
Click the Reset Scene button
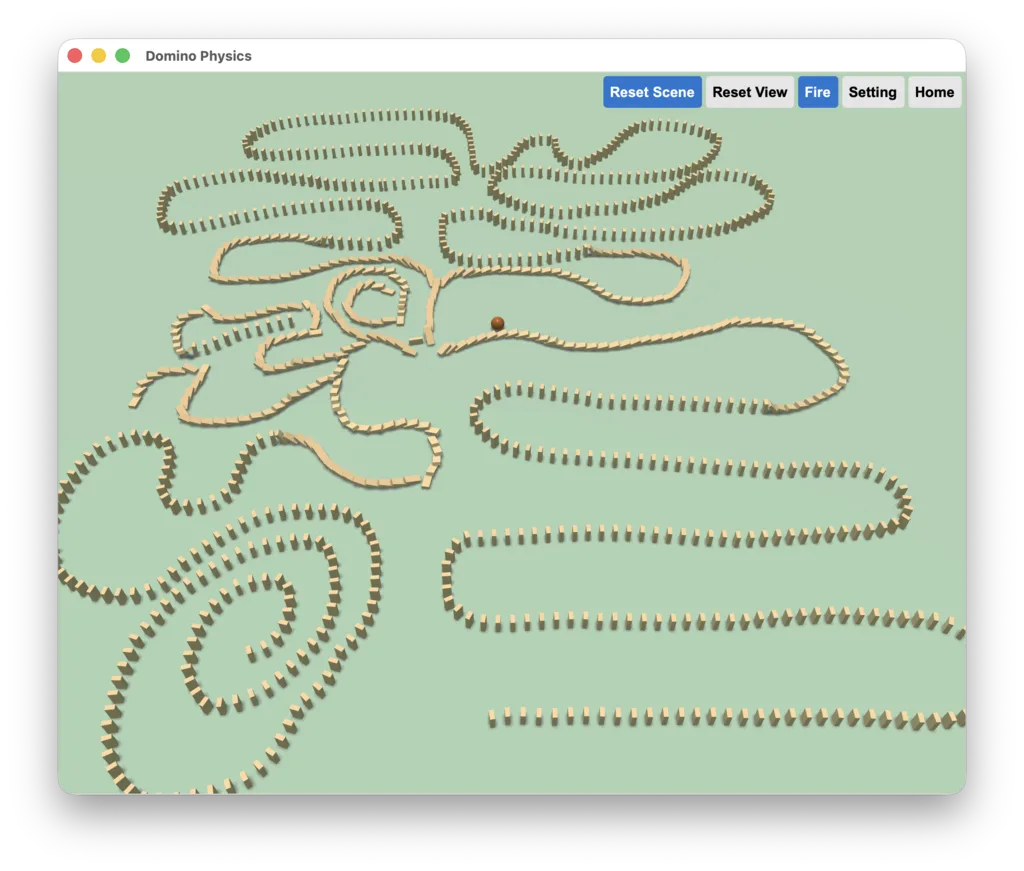tap(652, 92)
